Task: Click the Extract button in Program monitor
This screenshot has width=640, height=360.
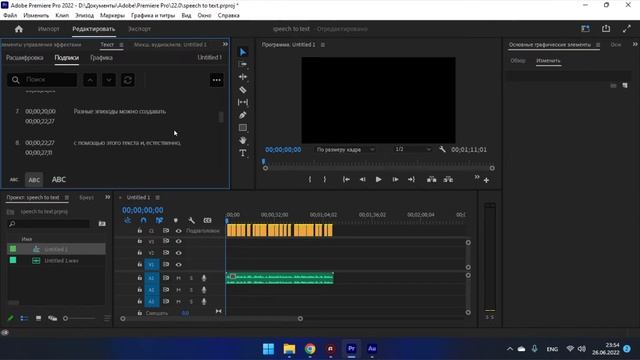Action: 448,180
